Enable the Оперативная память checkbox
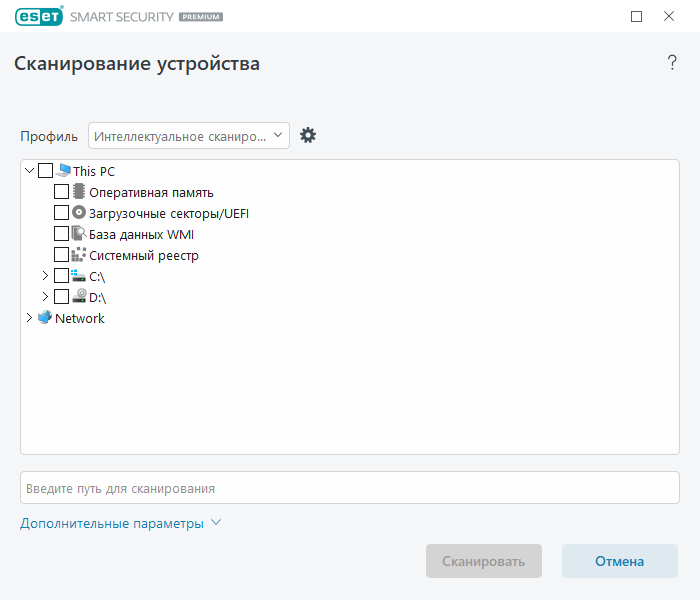This screenshot has width=700, height=600. pyautogui.click(x=62, y=192)
